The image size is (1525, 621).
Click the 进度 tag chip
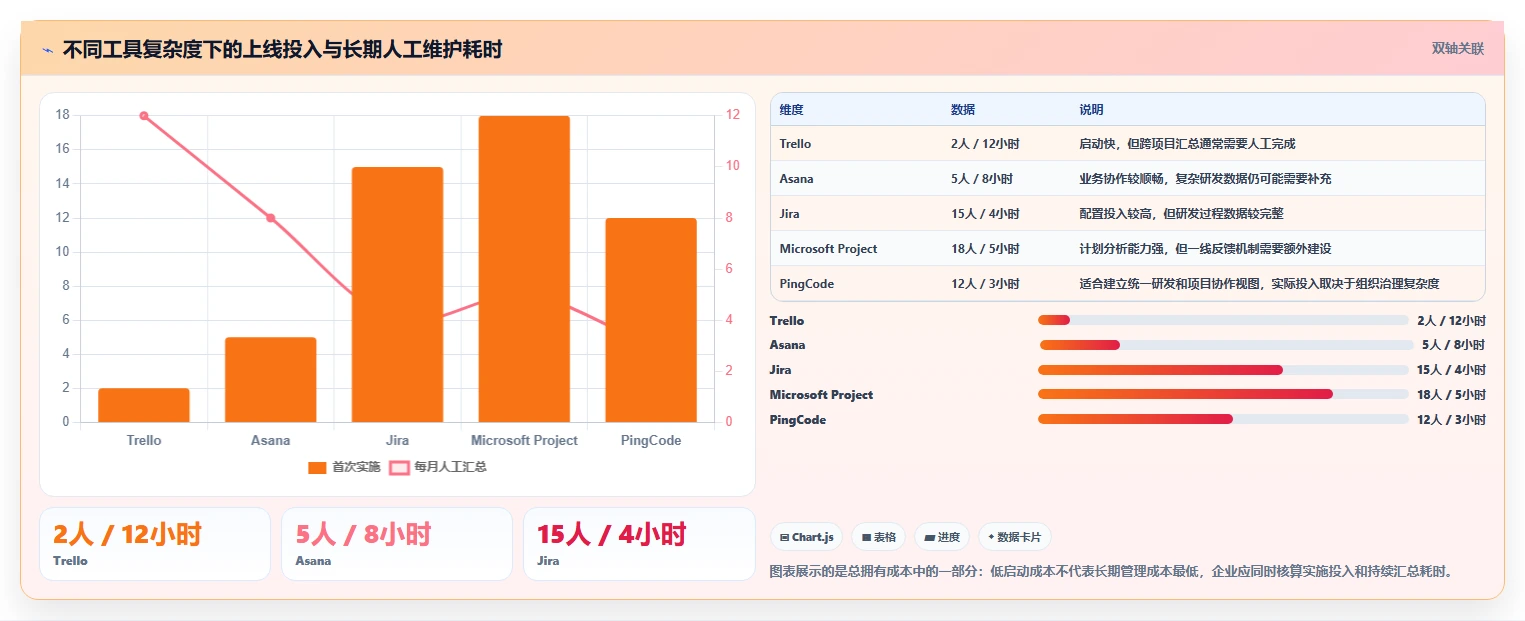click(x=942, y=537)
